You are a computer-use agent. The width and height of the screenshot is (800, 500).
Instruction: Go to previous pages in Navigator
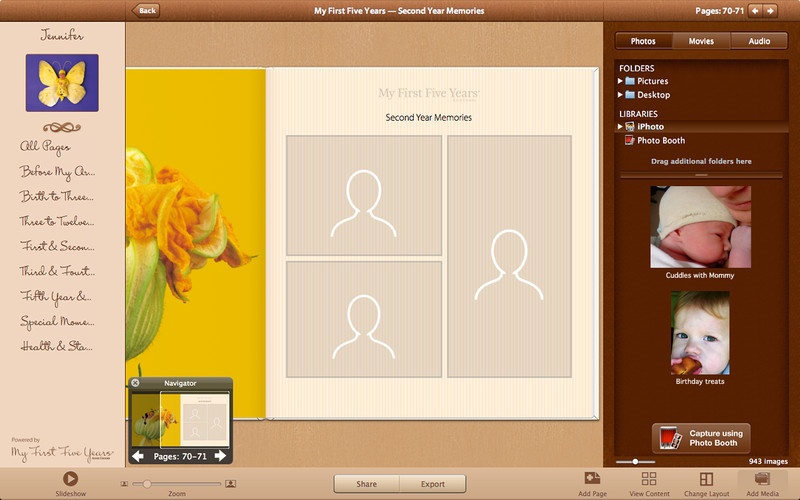(x=139, y=456)
